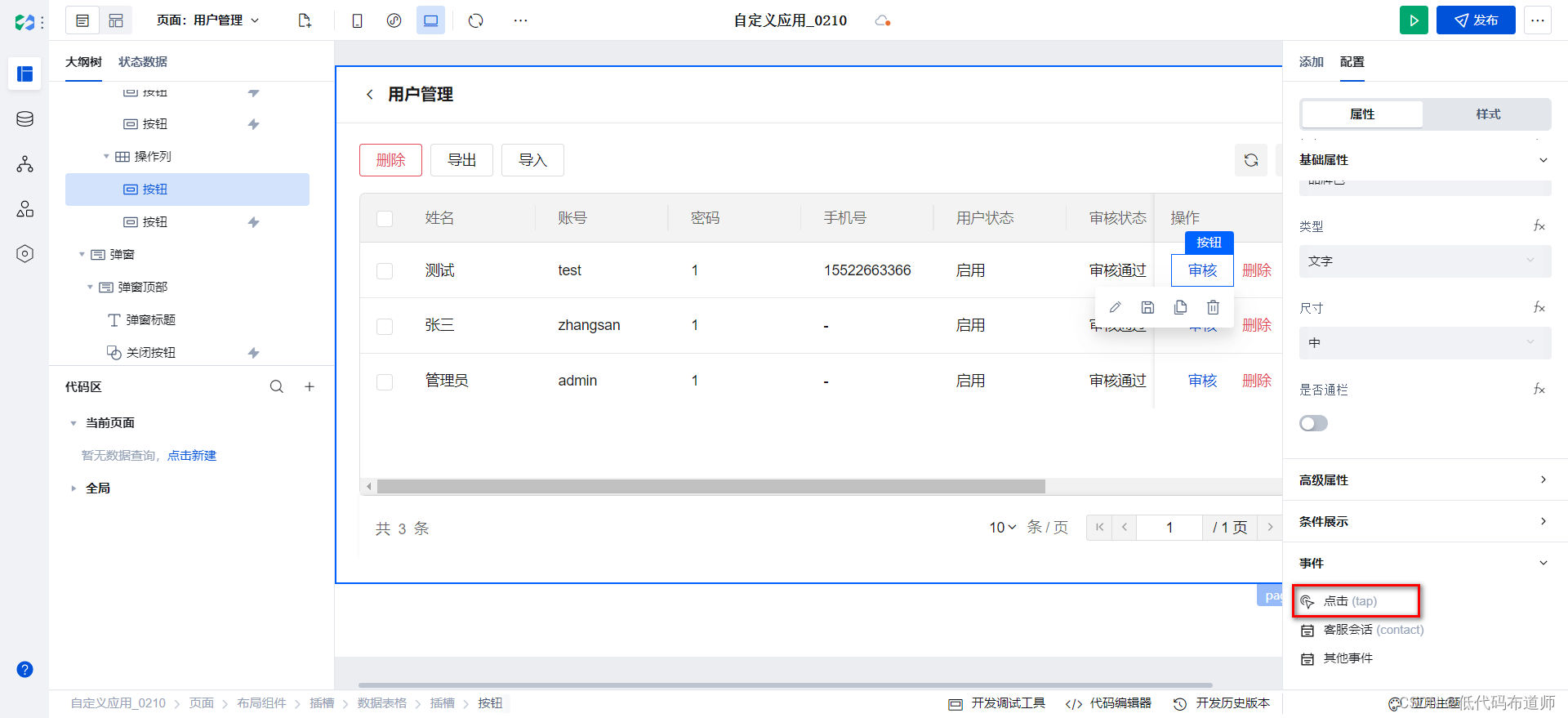
Task: Open the 10 条/页 page size dropdown
Action: pos(1002,528)
